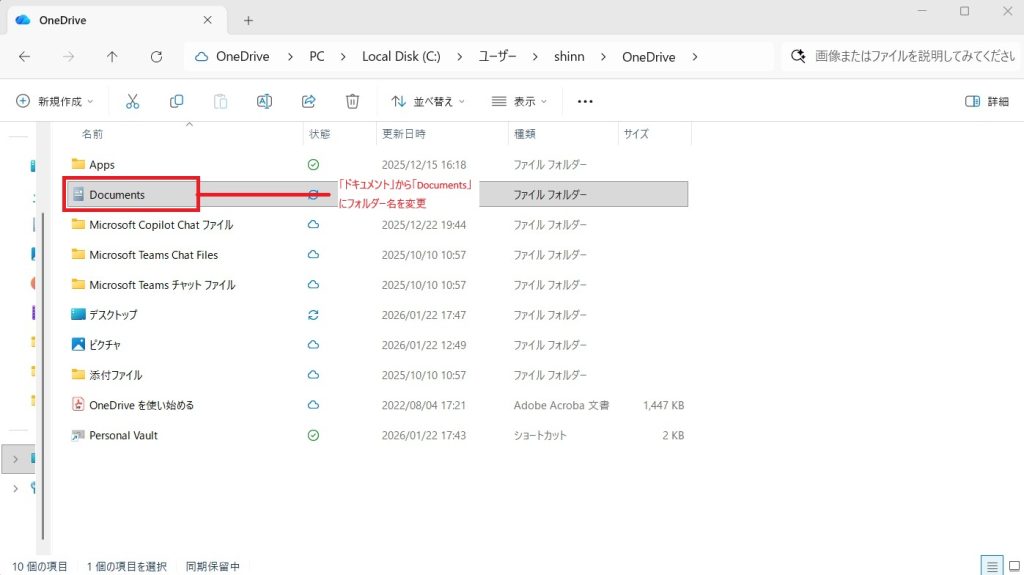Sort by the 更新日時 column header
Image resolution: width=1024 pixels, height=575 pixels.
click(x=404, y=133)
